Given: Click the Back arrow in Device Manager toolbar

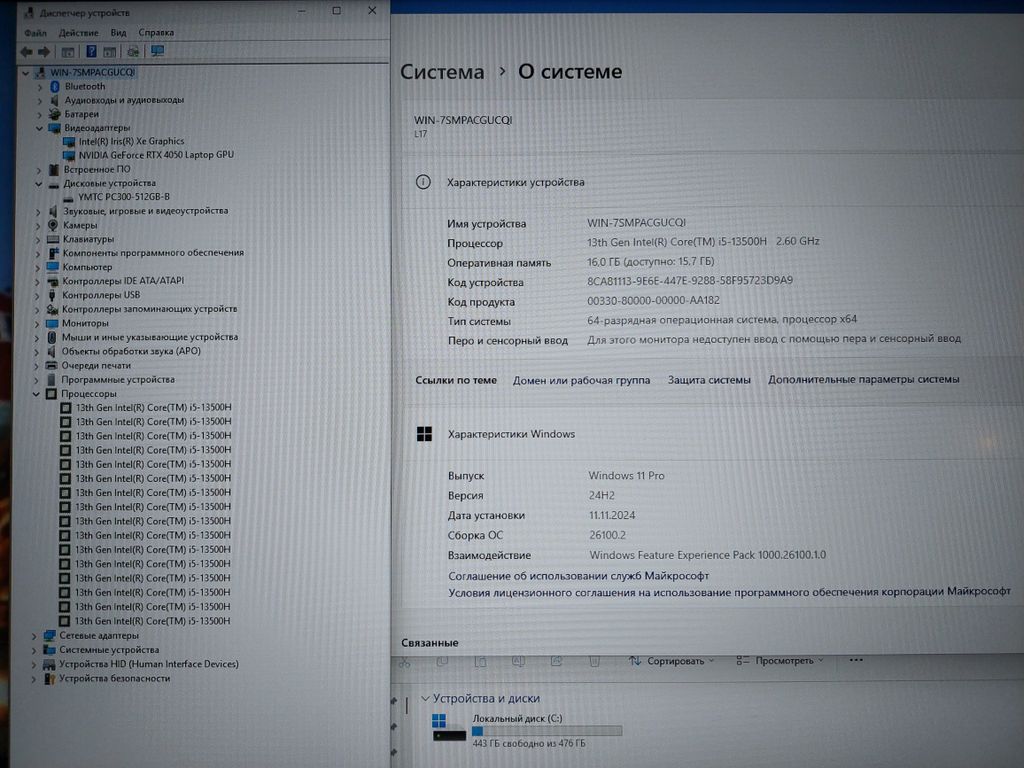Looking at the screenshot, I should point(26,51).
